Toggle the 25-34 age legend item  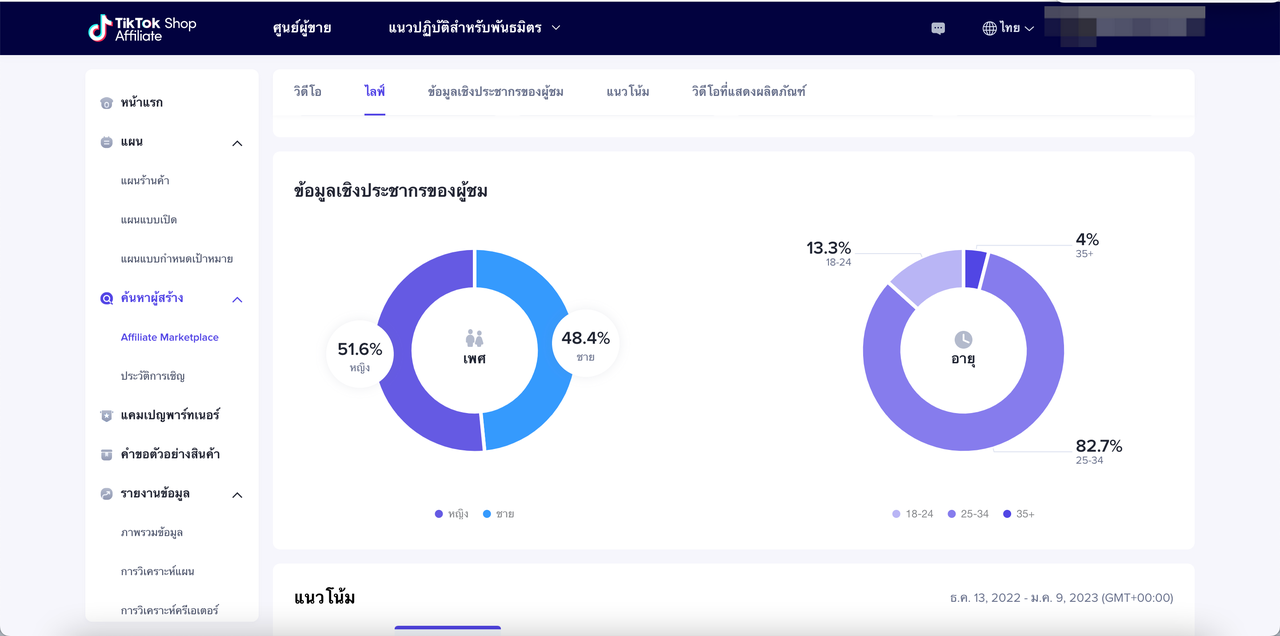[x=967, y=514]
